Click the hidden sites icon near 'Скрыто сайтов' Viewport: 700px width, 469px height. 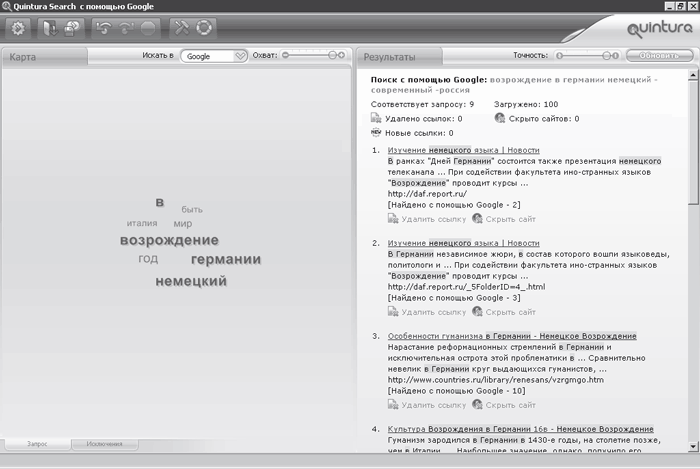(500, 118)
